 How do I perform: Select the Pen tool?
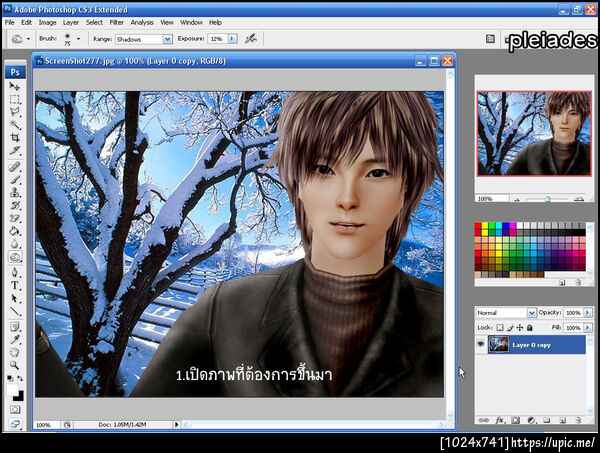click(x=15, y=273)
